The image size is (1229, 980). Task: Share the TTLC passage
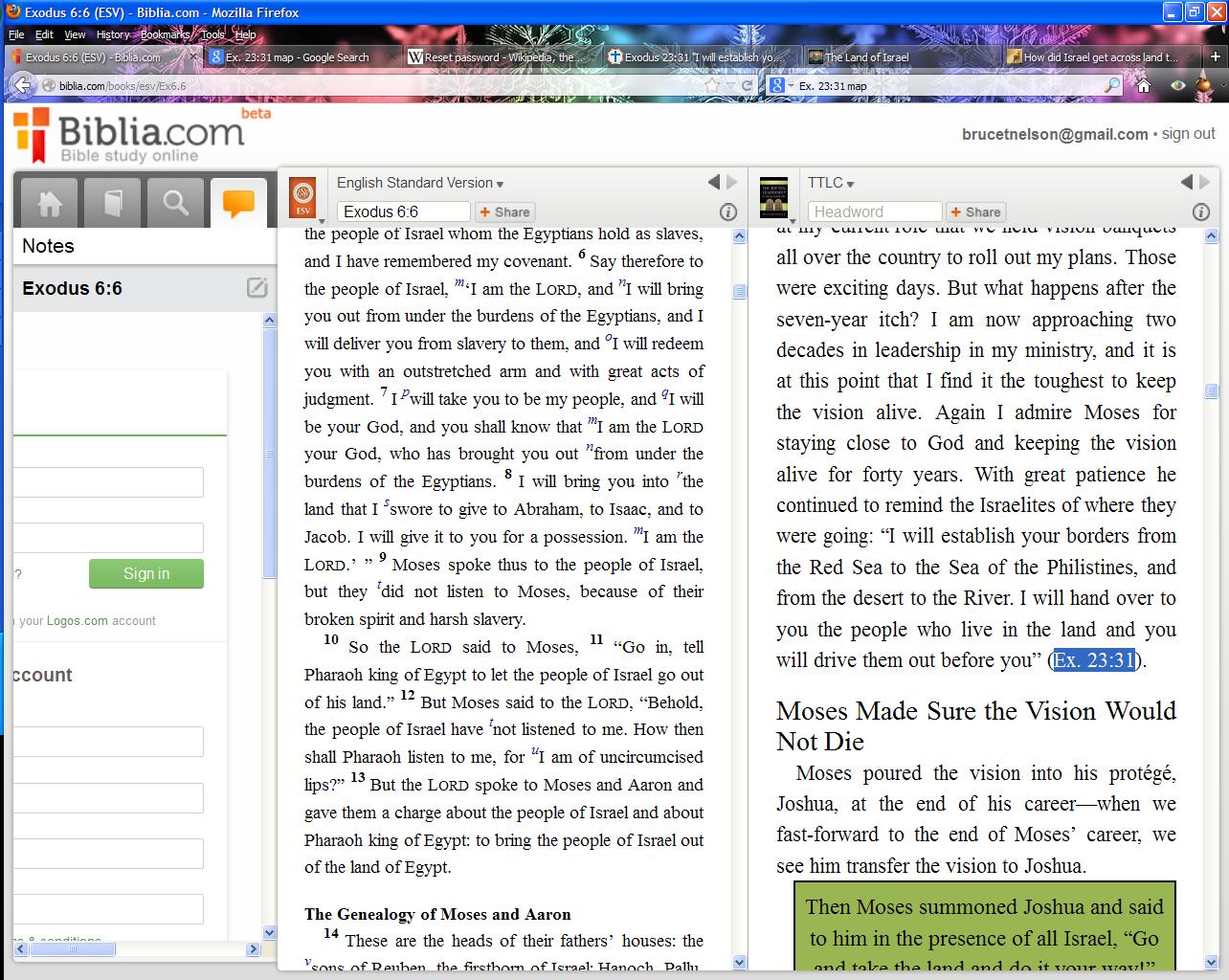tap(975, 212)
